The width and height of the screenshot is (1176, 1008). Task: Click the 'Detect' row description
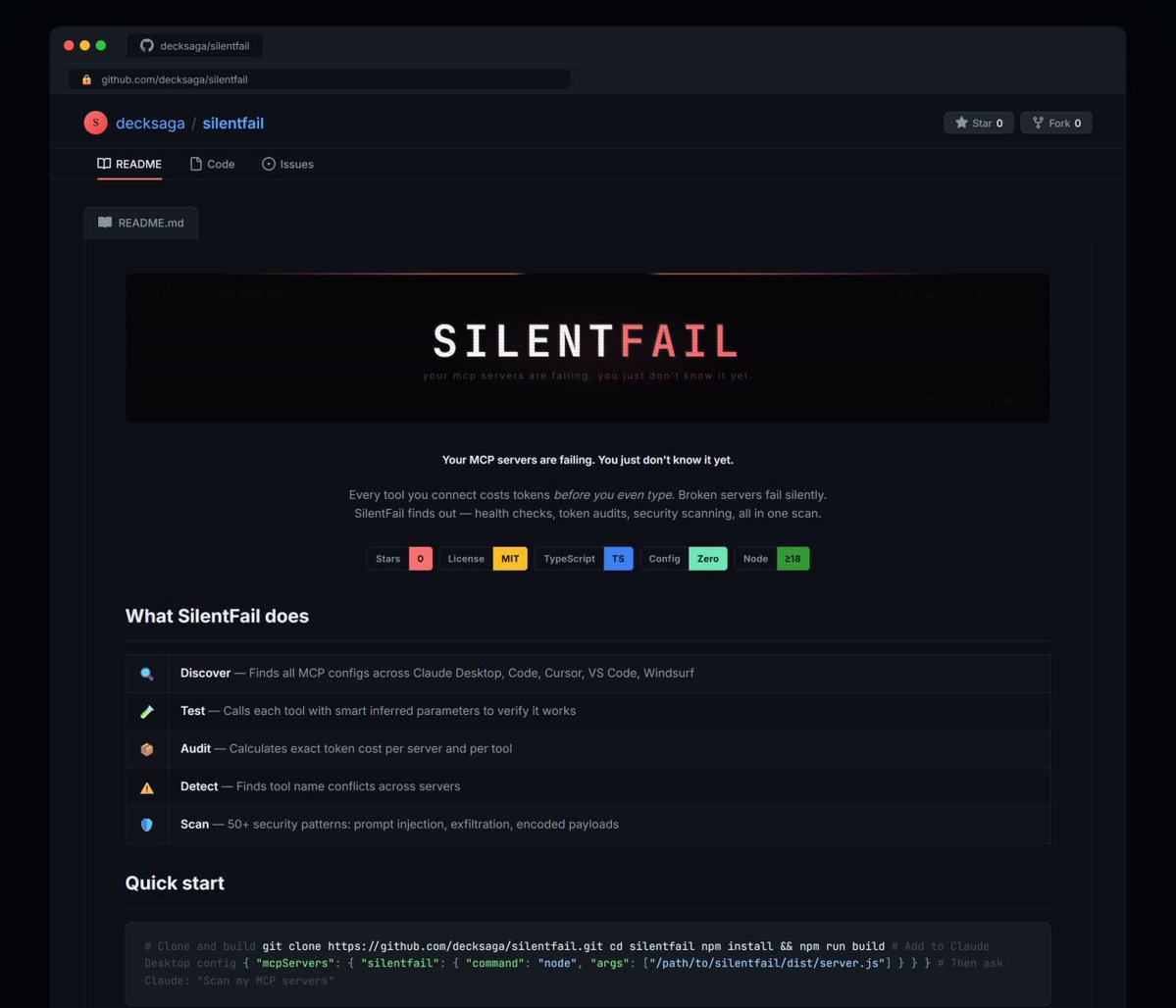(348, 786)
